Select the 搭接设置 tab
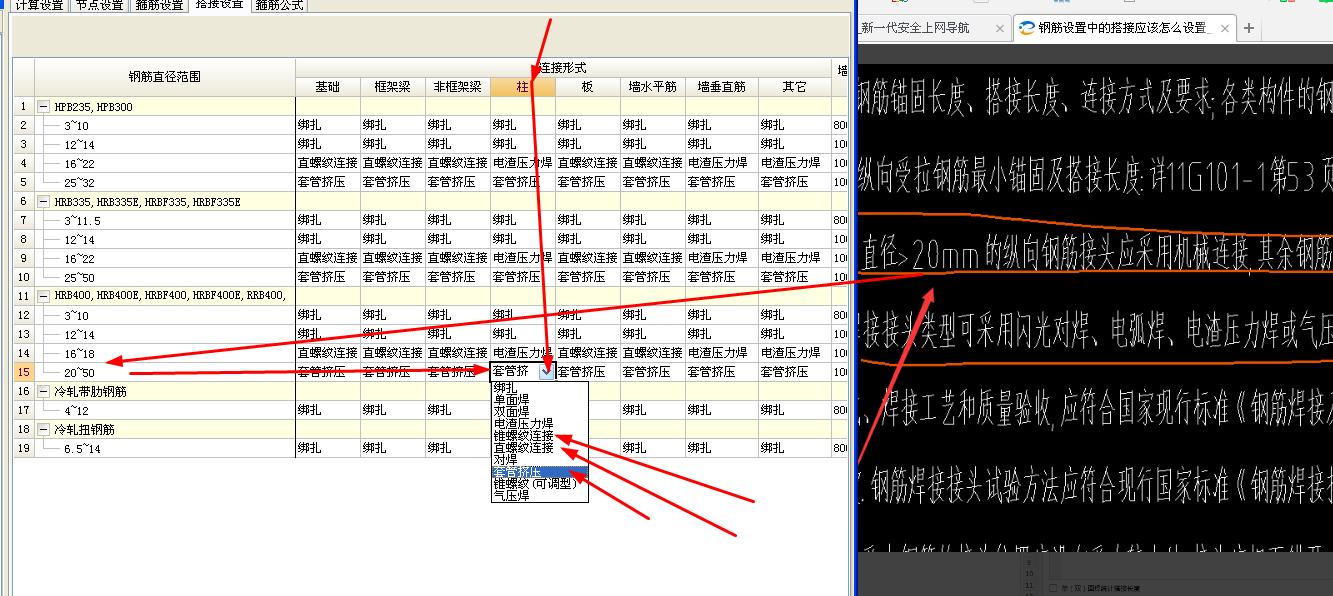Screen dimensions: 1333x596 point(219,5)
